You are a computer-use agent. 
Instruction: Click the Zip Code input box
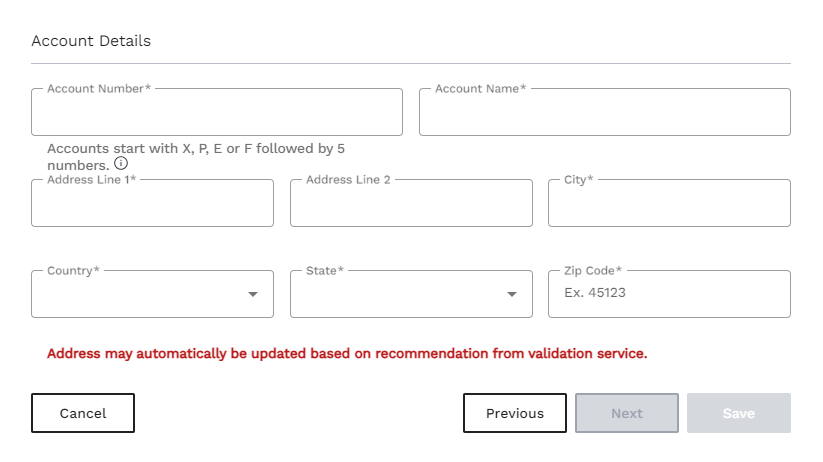[x=669, y=294]
